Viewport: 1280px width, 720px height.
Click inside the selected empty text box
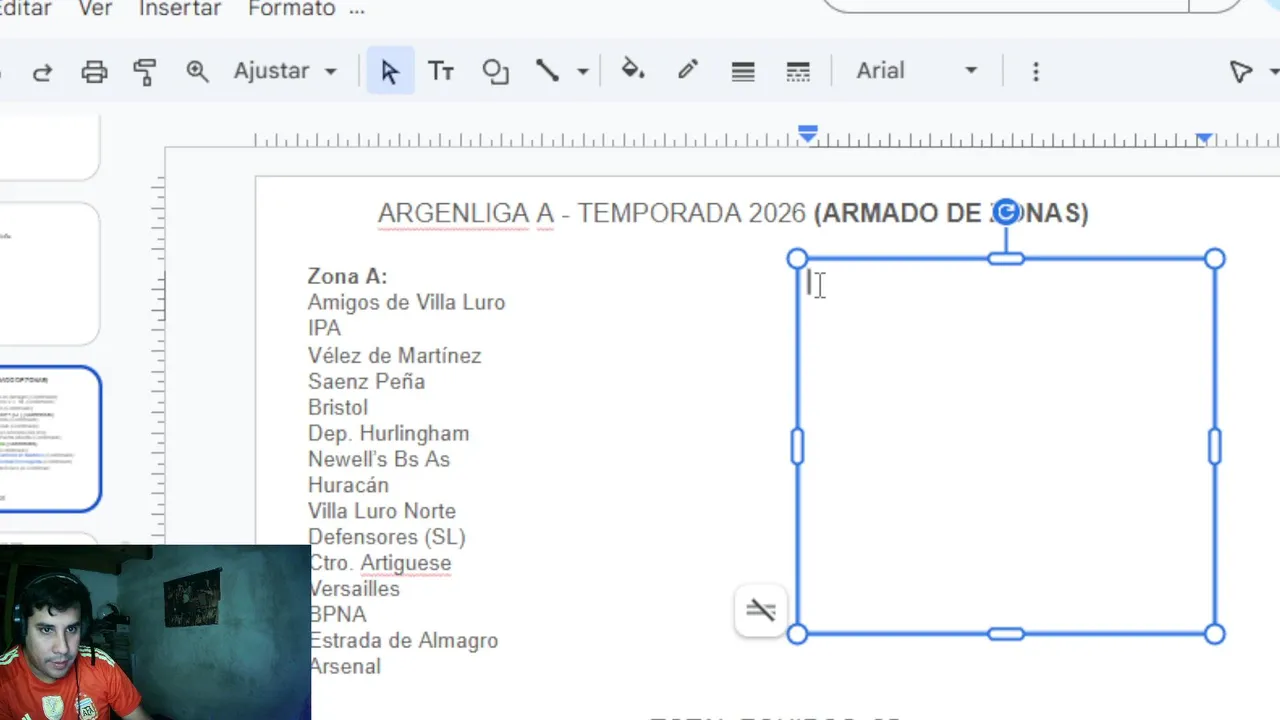tap(1006, 446)
